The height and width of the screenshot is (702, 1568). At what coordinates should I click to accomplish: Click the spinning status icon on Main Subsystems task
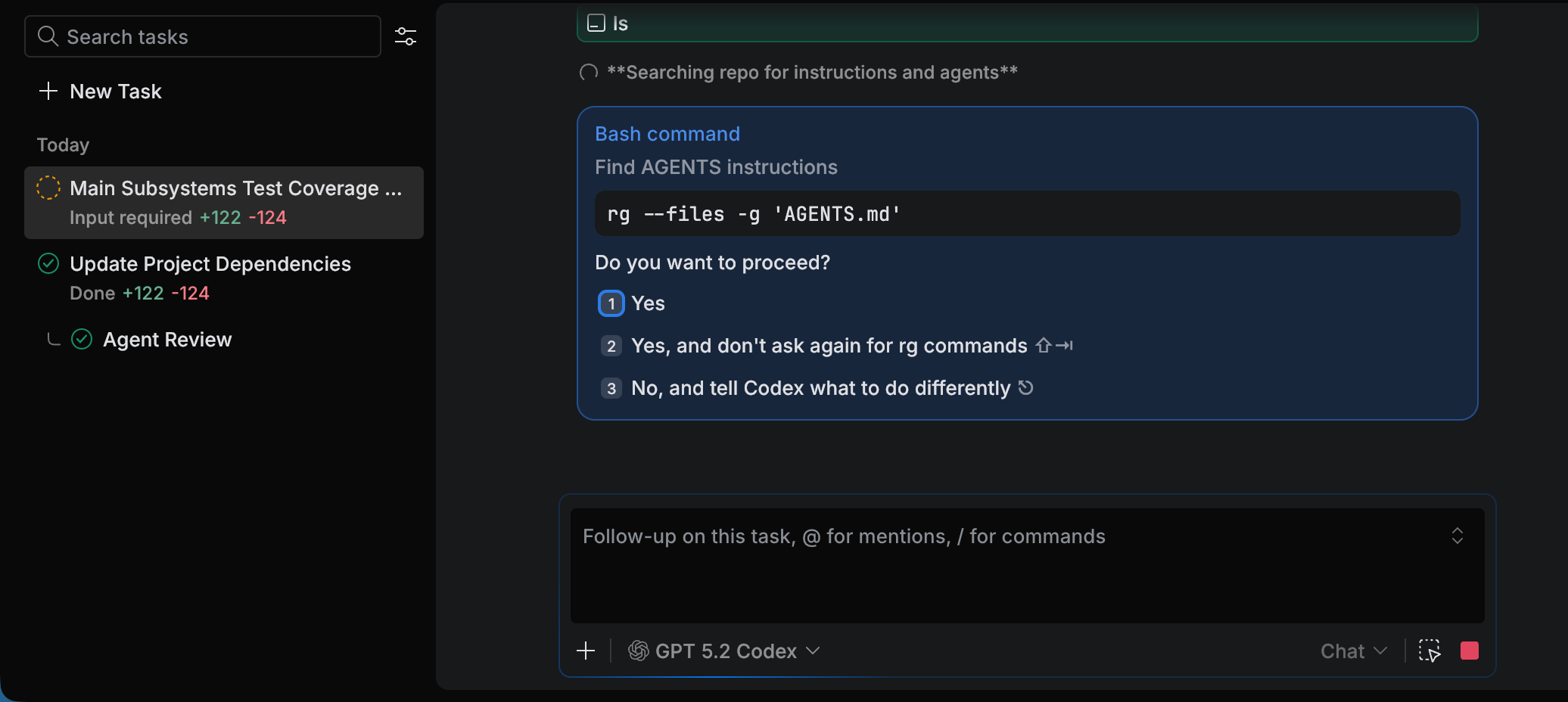[x=48, y=188]
